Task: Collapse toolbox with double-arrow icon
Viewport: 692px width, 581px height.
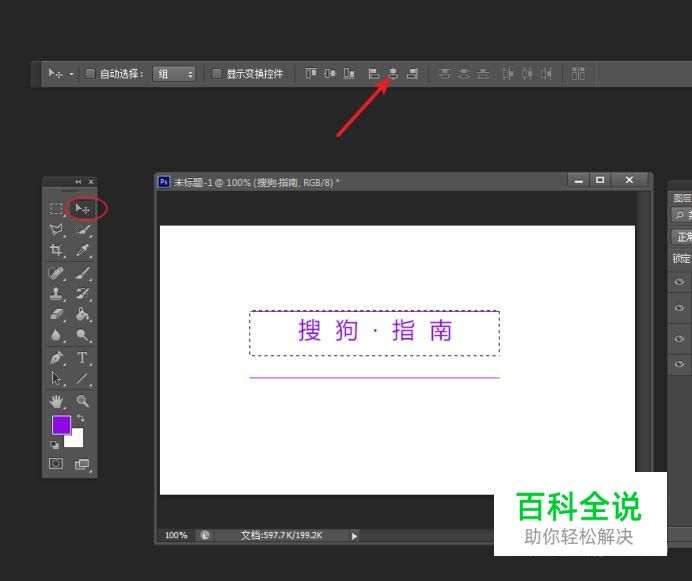Action: click(x=78, y=182)
